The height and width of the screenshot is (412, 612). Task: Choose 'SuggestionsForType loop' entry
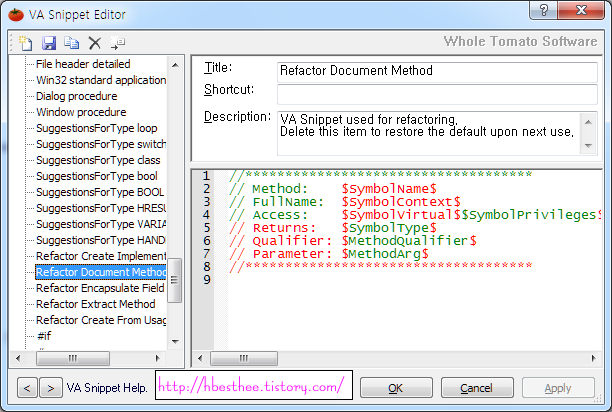96,128
